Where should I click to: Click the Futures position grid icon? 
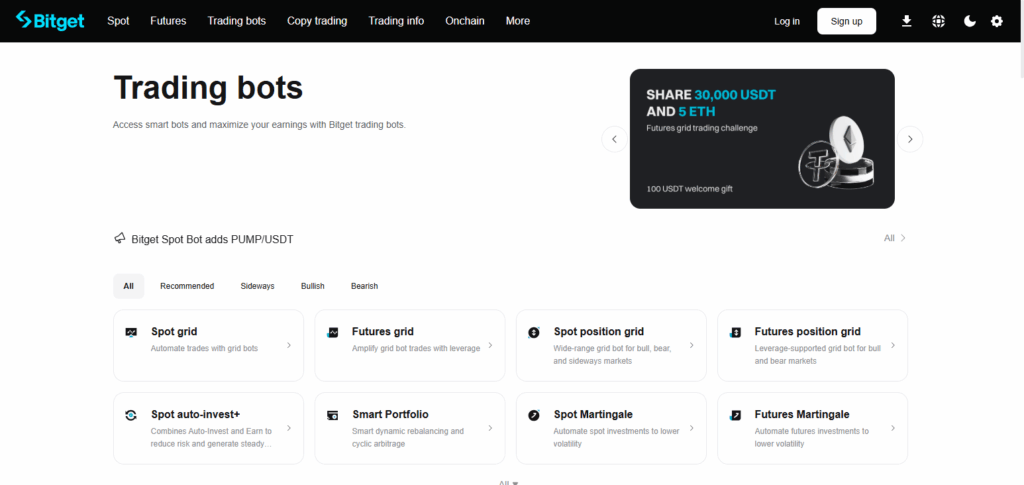(735, 332)
